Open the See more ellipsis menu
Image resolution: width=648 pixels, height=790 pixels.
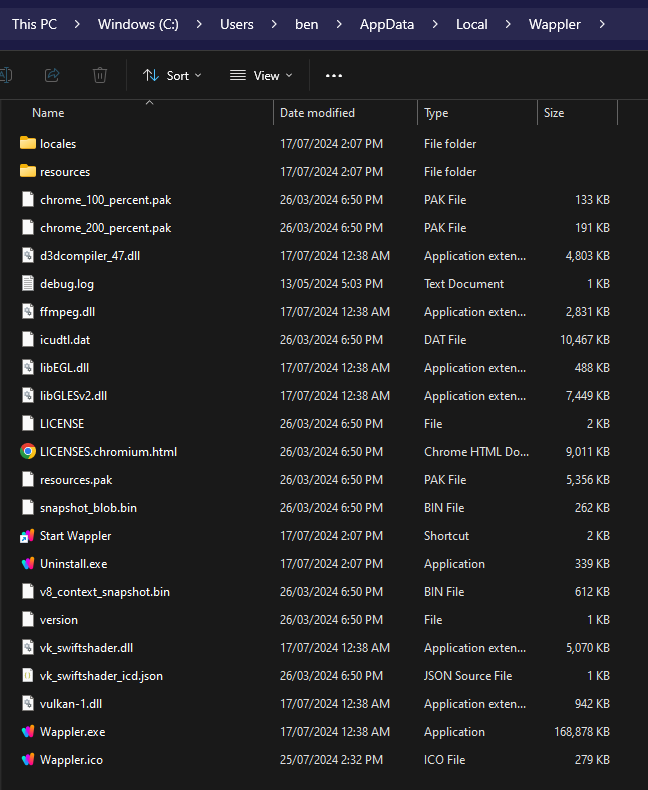pos(334,76)
